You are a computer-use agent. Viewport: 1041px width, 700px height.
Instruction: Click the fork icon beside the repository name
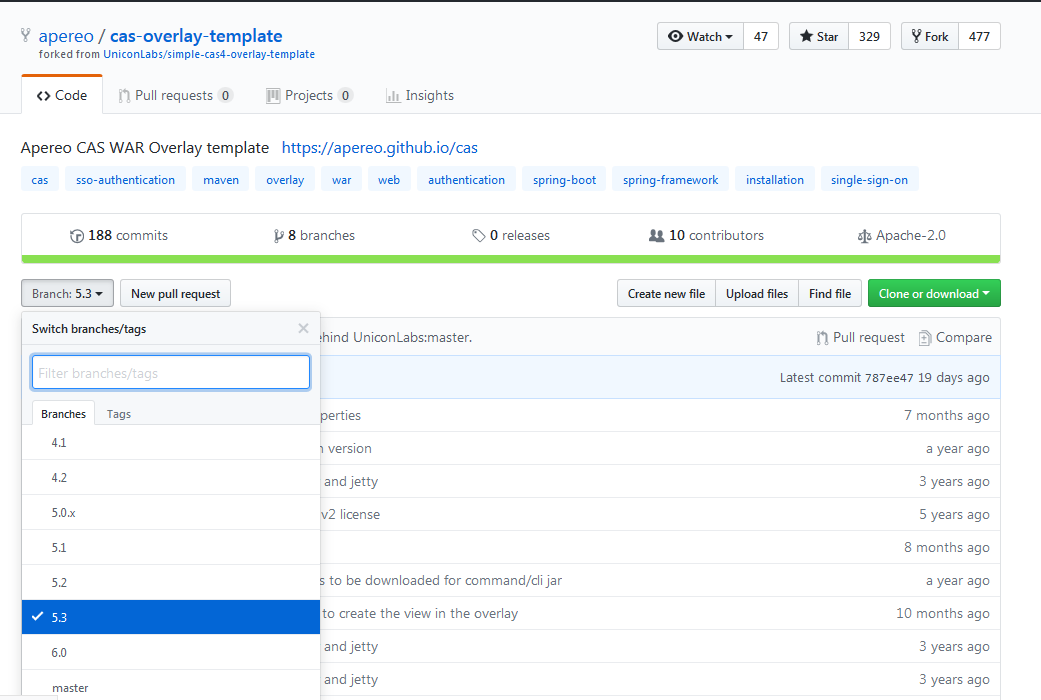click(x=25, y=35)
